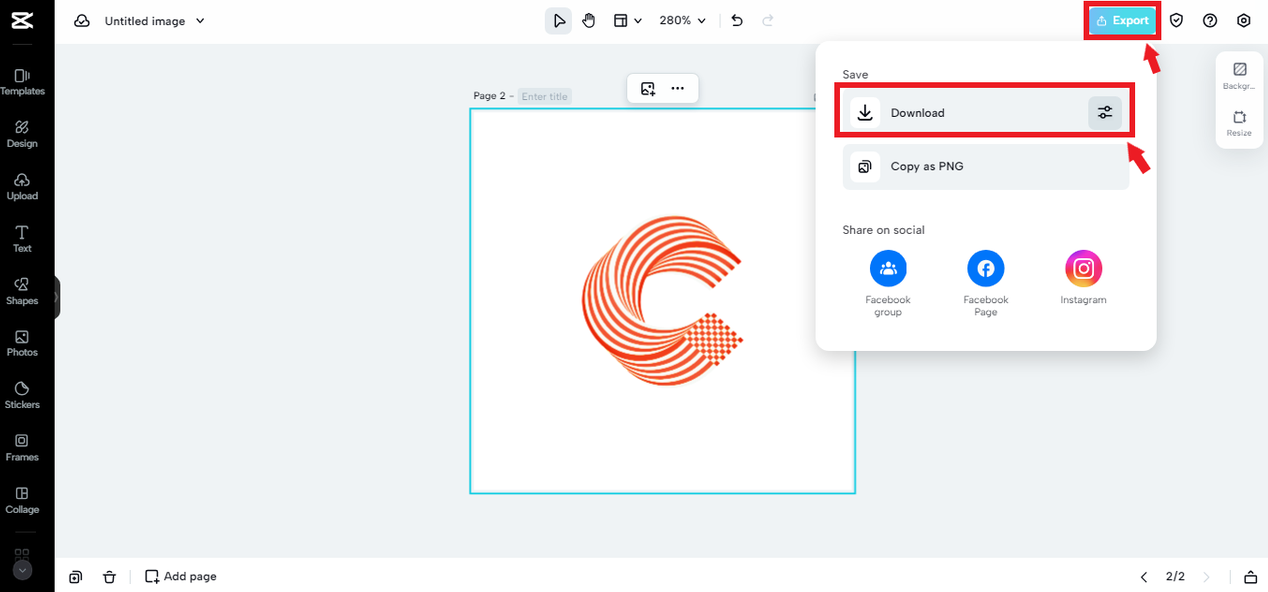The image size is (1268, 592).
Task: Select the orange C logo on canvas
Action: coord(662,302)
